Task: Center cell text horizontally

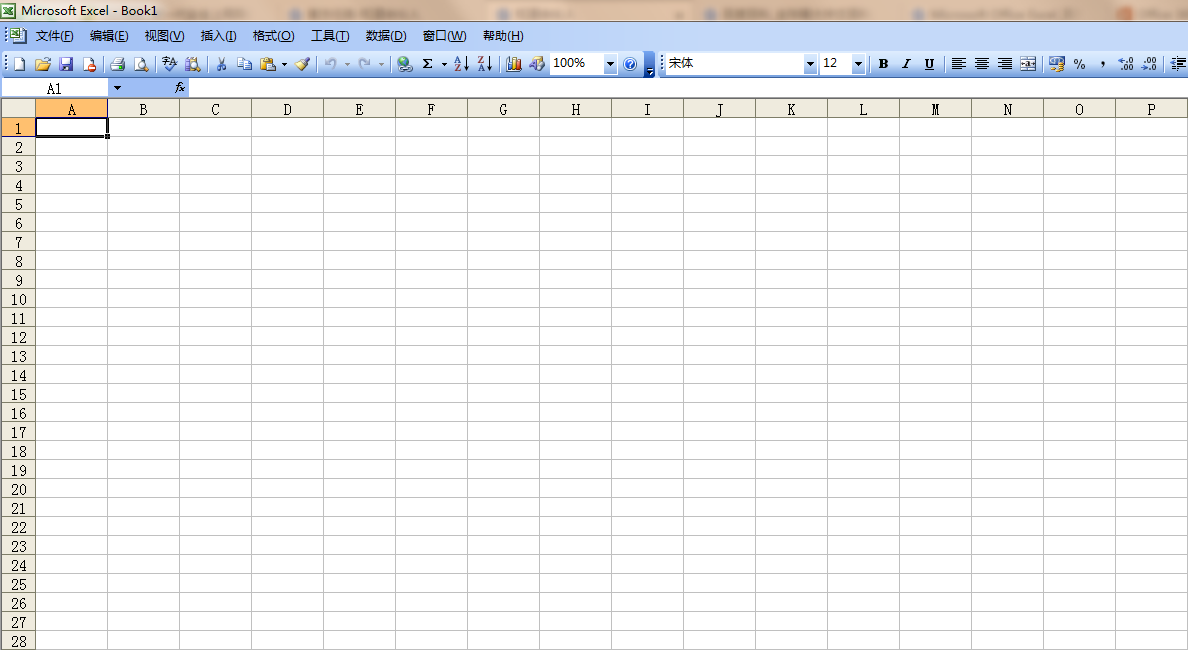Action: [981, 64]
